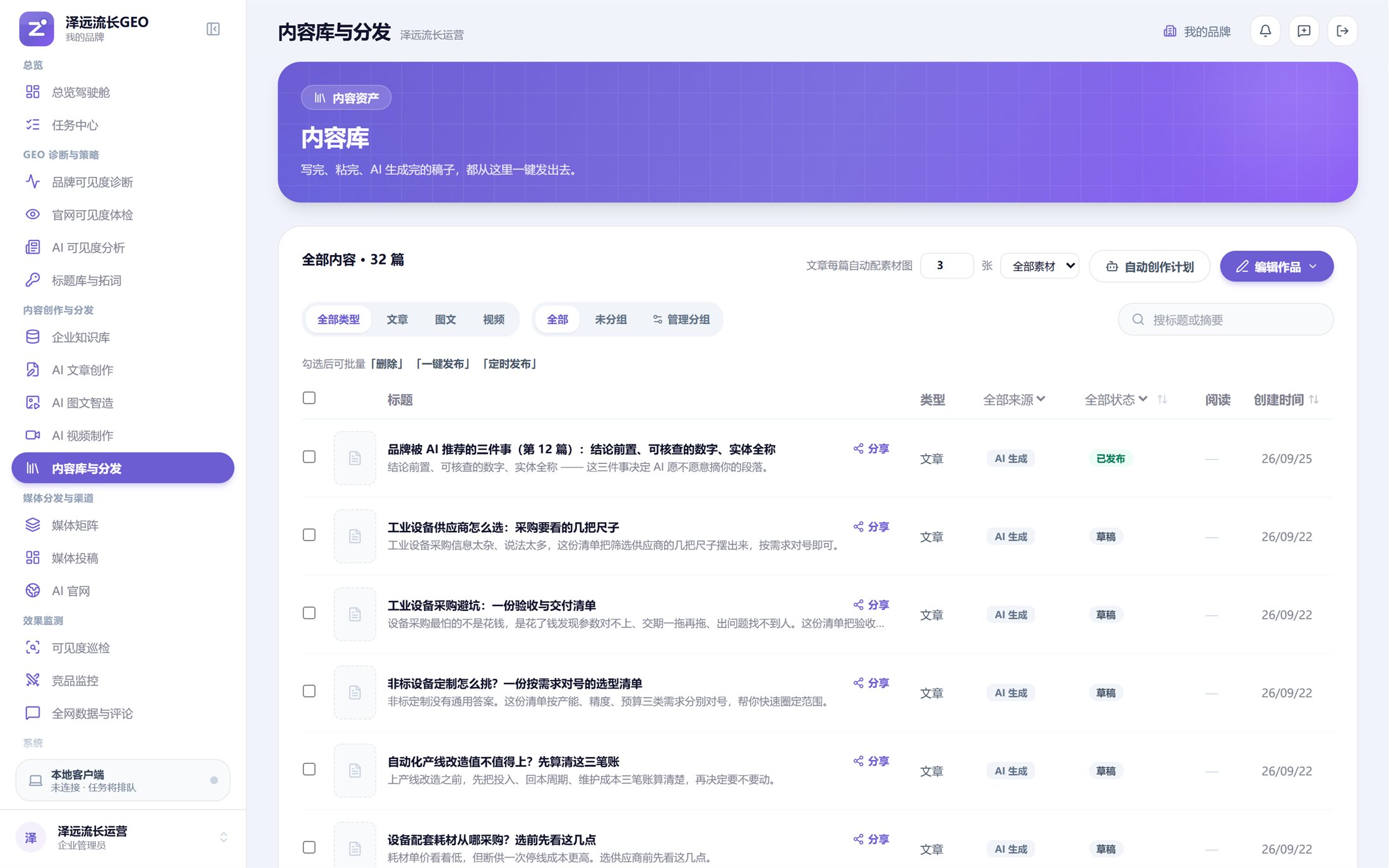
Task: Click 我的品牌 link in header
Action: click(1197, 32)
